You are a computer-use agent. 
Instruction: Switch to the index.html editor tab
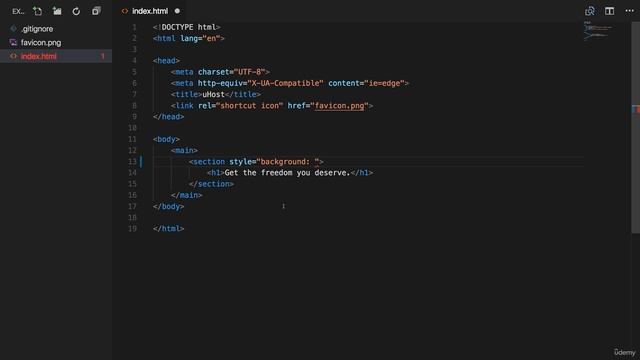coord(150,11)
